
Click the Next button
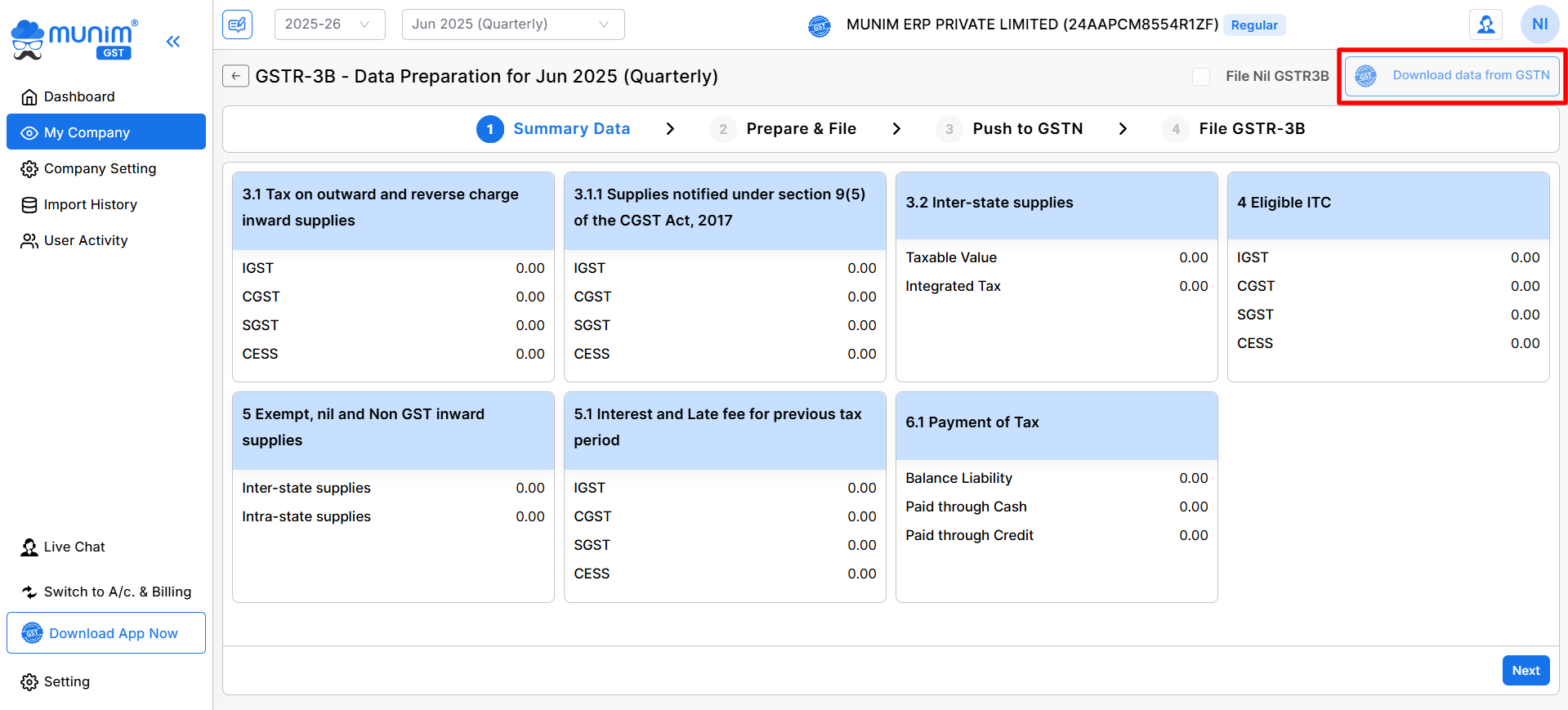pos(1526,671)
